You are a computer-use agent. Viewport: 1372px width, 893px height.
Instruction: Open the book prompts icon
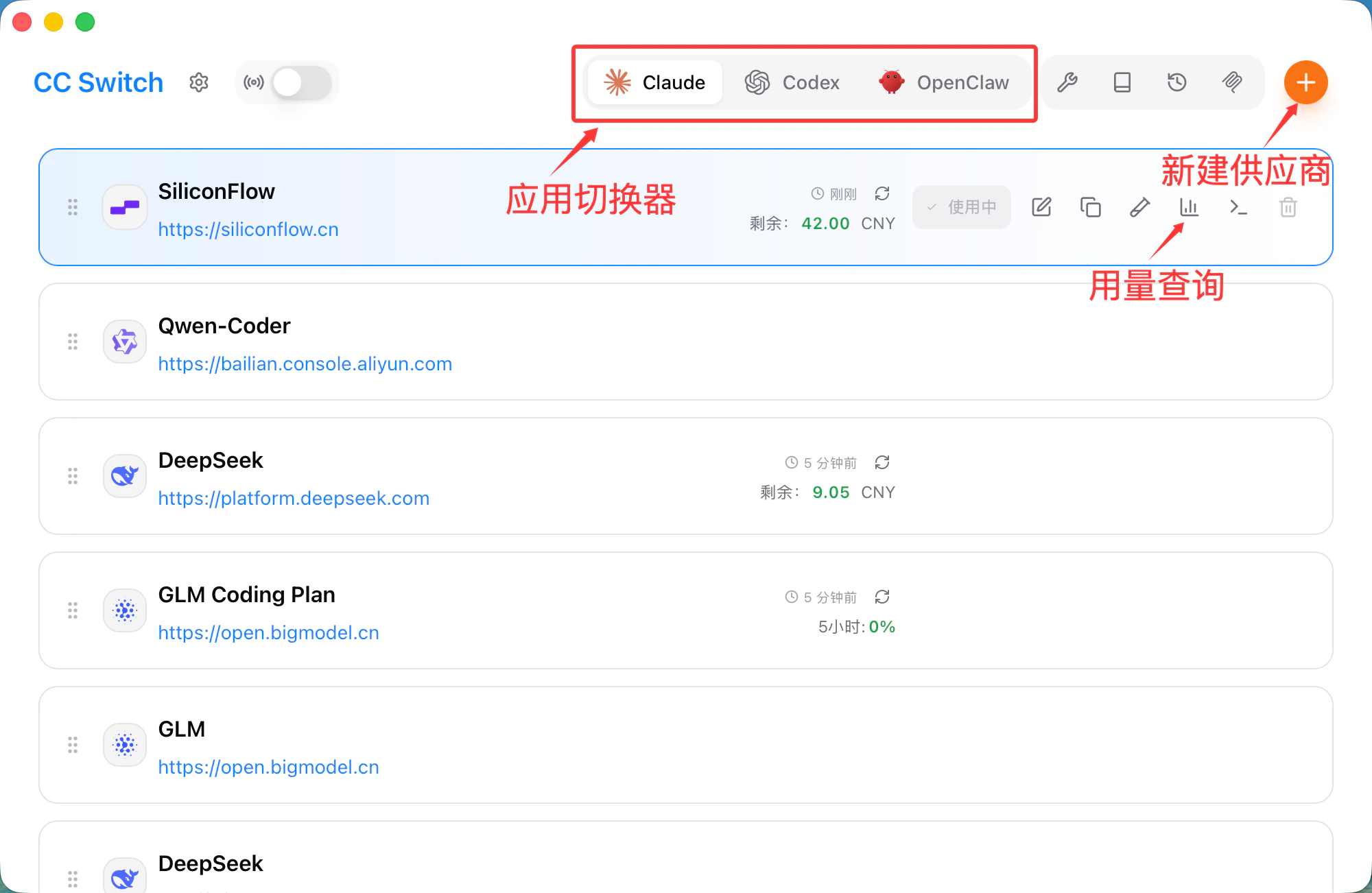1122,83
